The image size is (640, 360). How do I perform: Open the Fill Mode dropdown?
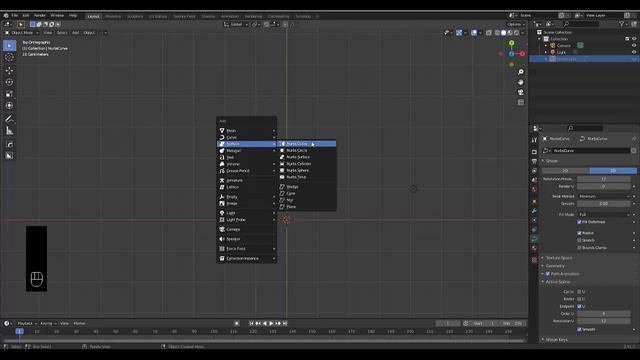[x=604, y=214]
